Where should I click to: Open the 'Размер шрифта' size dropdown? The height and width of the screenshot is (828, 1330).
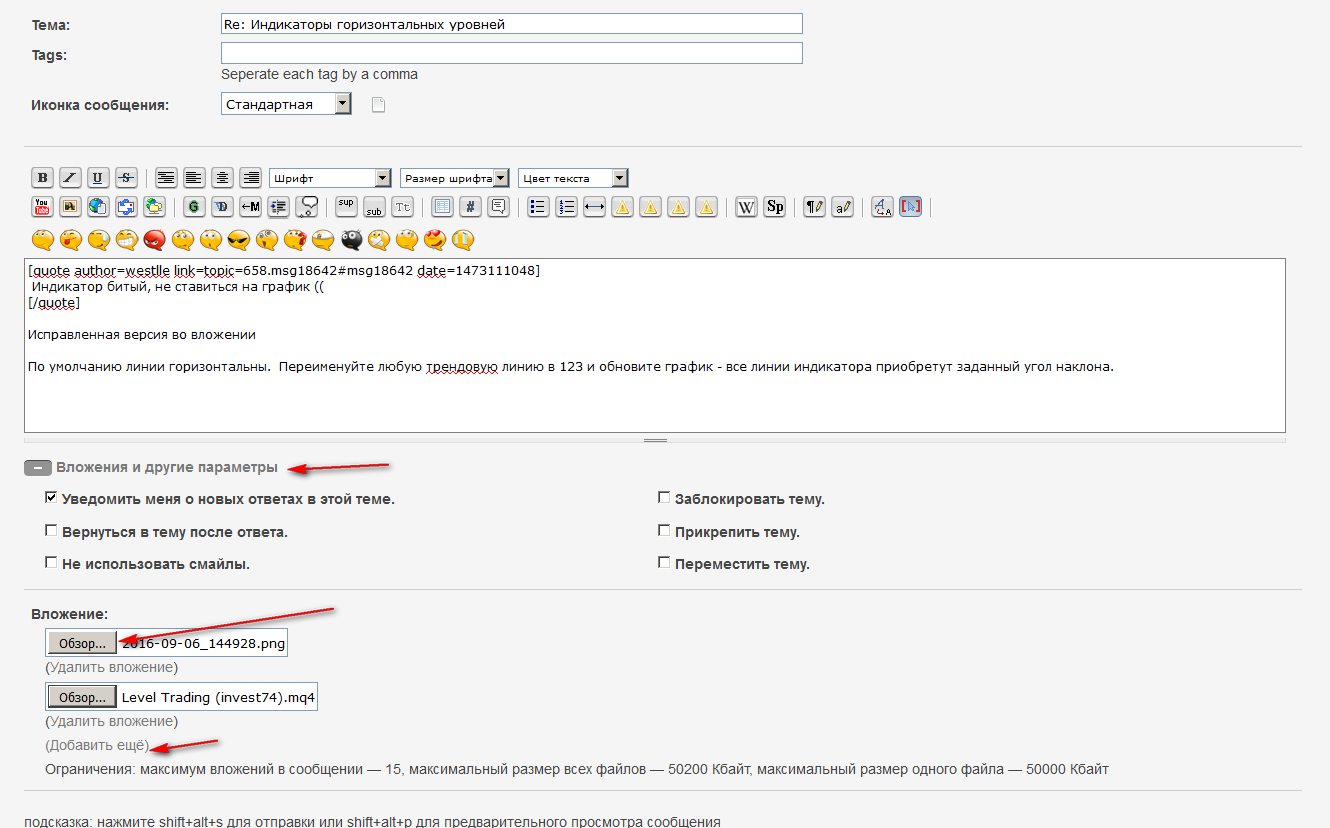455,178
